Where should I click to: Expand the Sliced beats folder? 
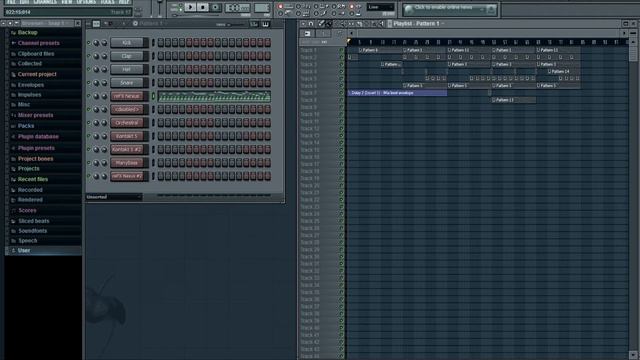(33, 221)
